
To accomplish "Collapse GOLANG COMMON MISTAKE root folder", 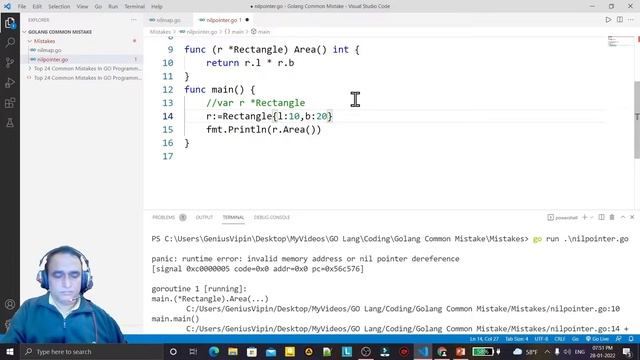I will click(60, 32).
